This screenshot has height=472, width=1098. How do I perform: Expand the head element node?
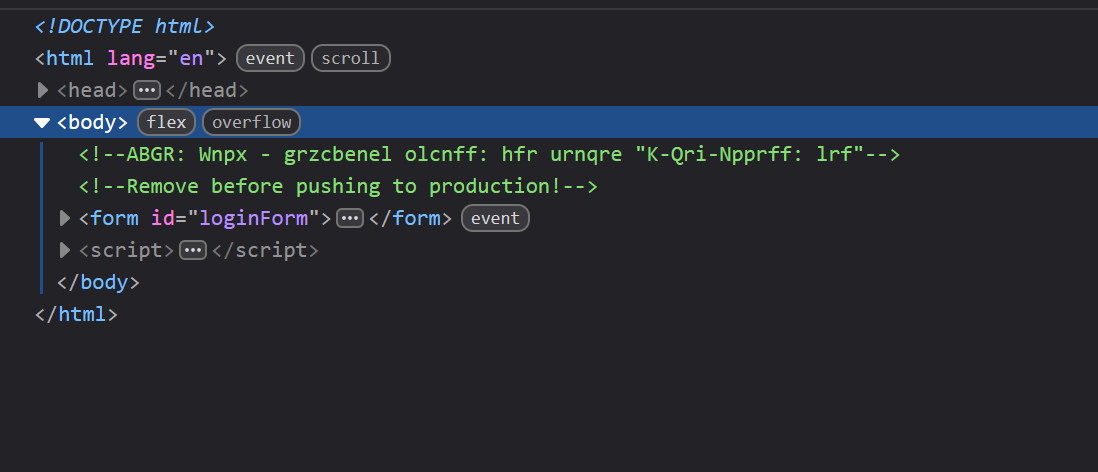pyautogui.click(x=43, y=90)
